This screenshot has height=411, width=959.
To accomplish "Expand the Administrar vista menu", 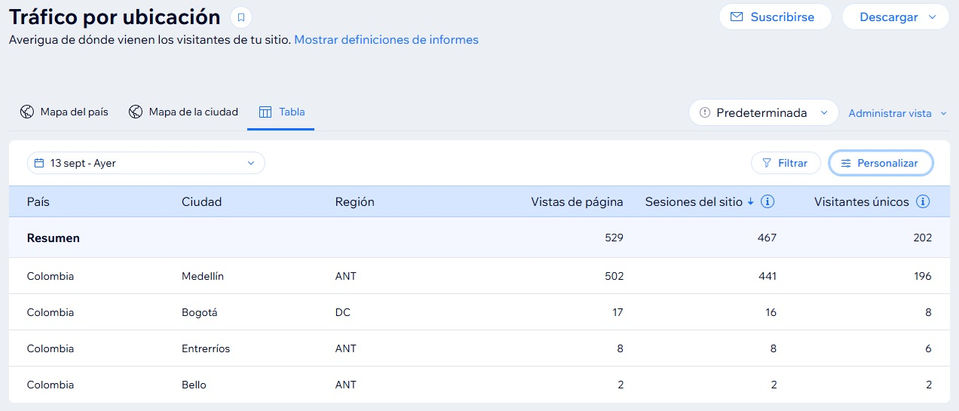I will click(x=896, y=113).
